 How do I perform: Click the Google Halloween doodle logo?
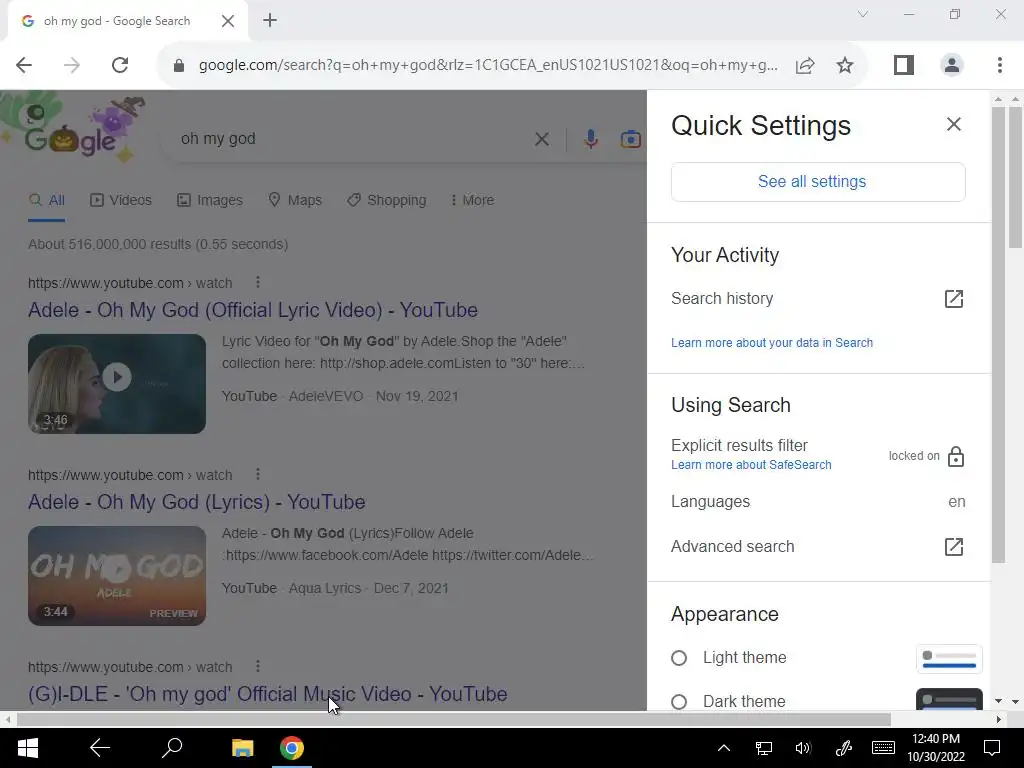(73, 129)
